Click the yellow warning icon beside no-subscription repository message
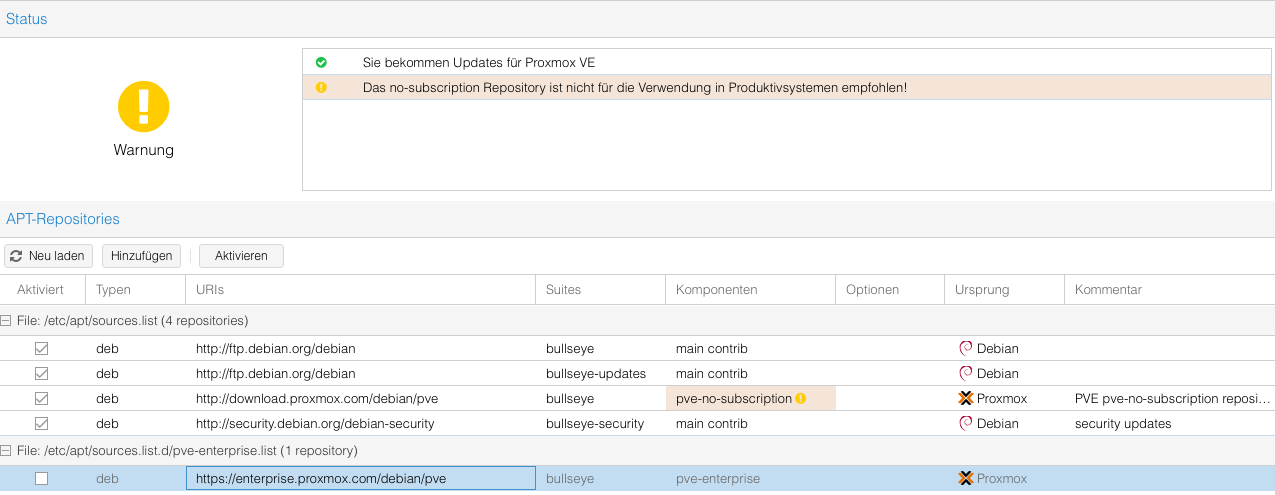 (321, 88)
